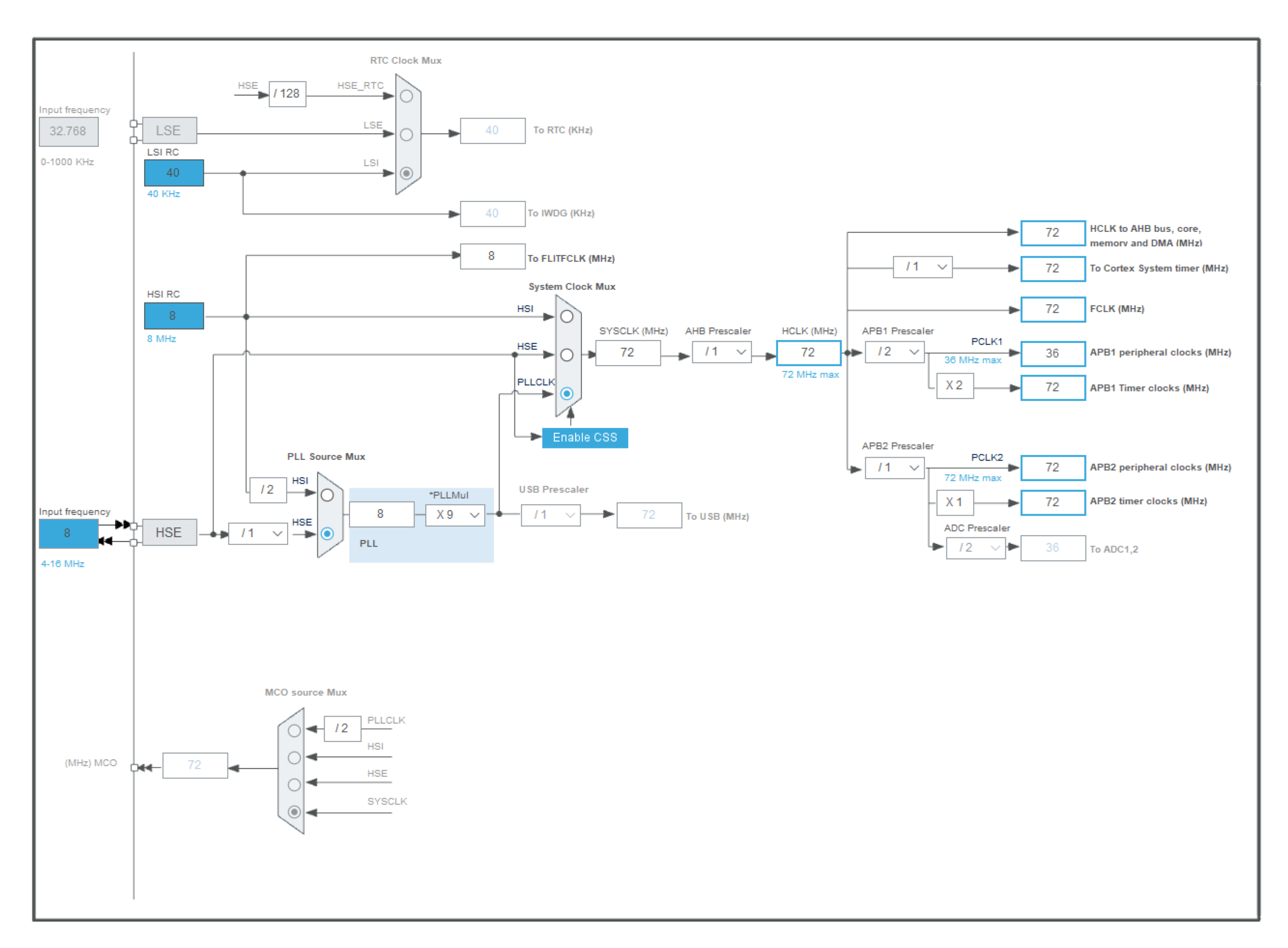Click the LSI RC 40 value box
This screenshot has width=1288, height=948.
coord(174,173)
